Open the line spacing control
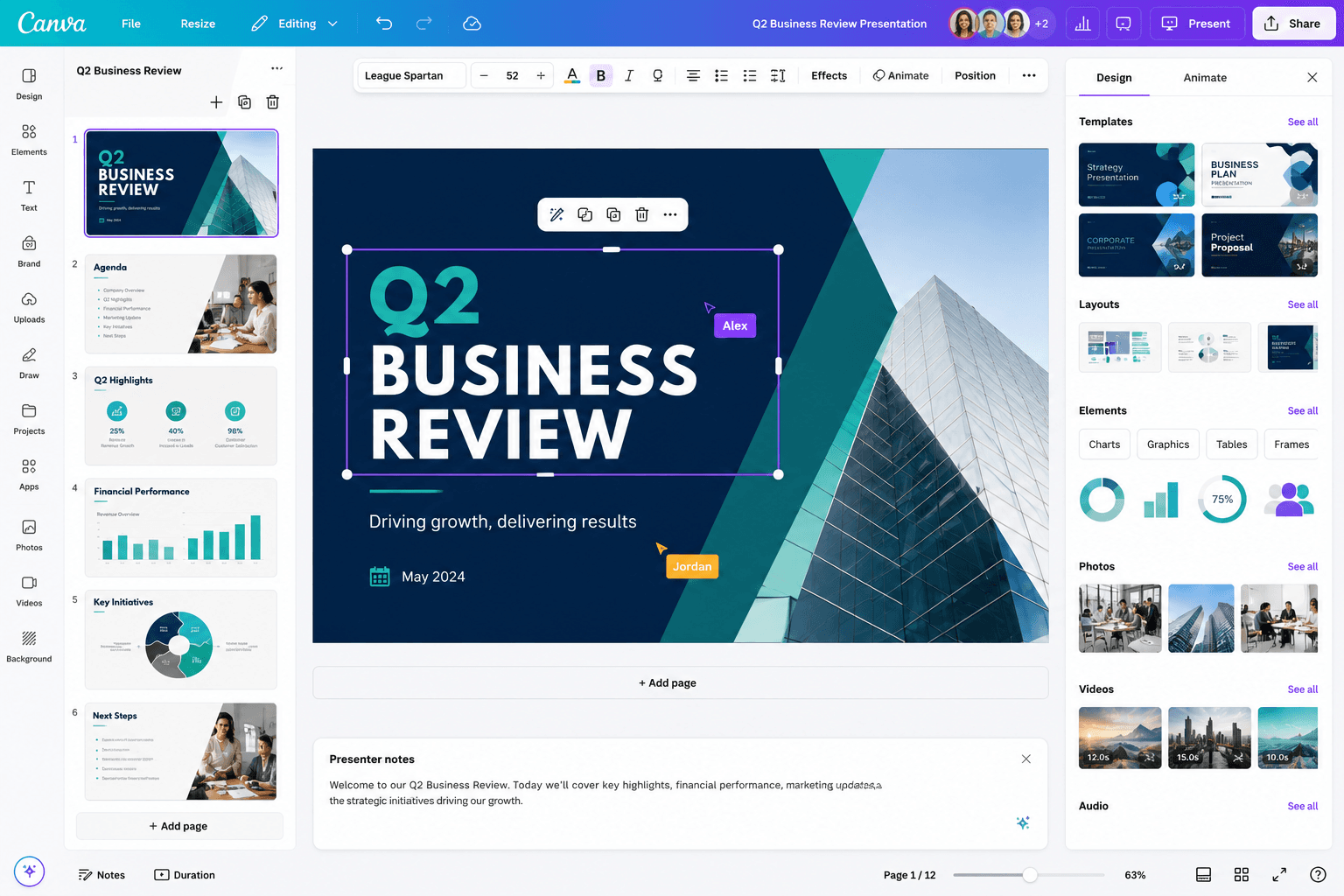The width and height of the screenshot is (1344, 896). pyautogui.click(x=778, y=76)
